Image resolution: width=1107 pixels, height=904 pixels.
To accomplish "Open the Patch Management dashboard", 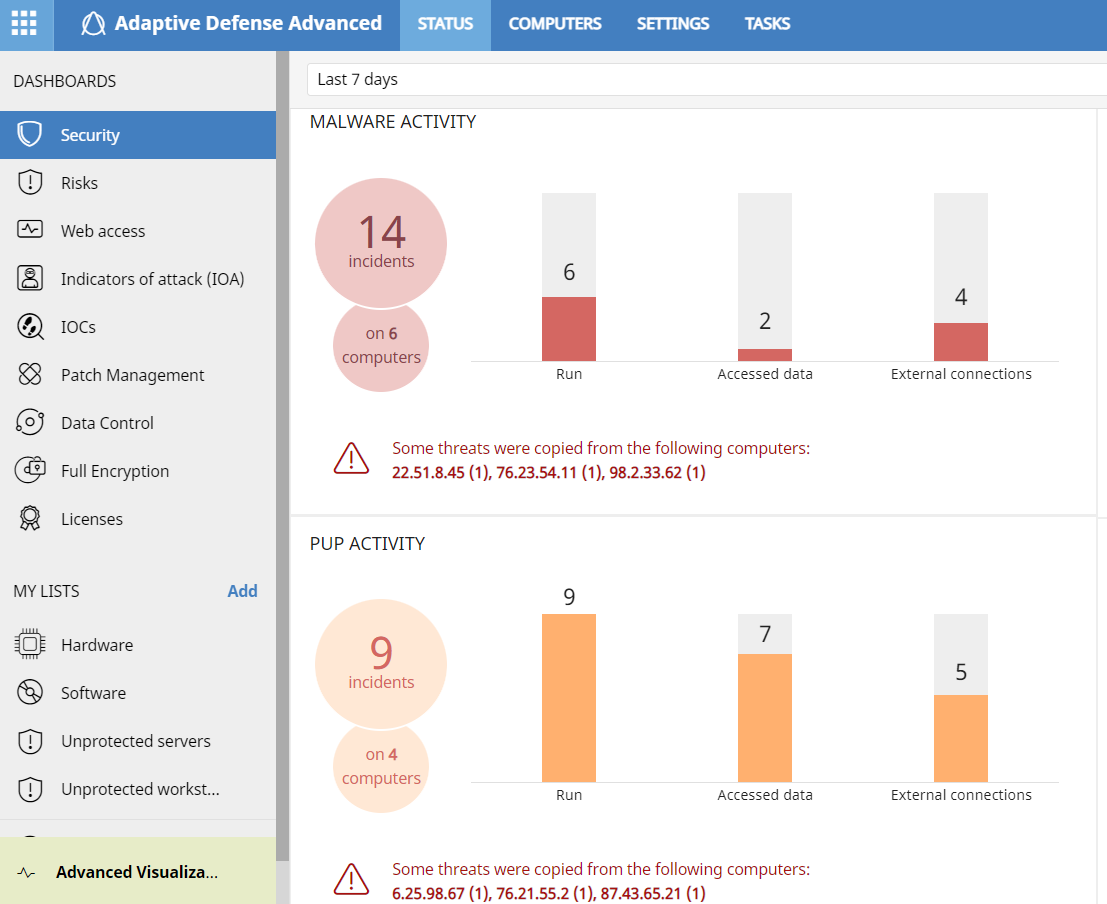I will [138, 375].
